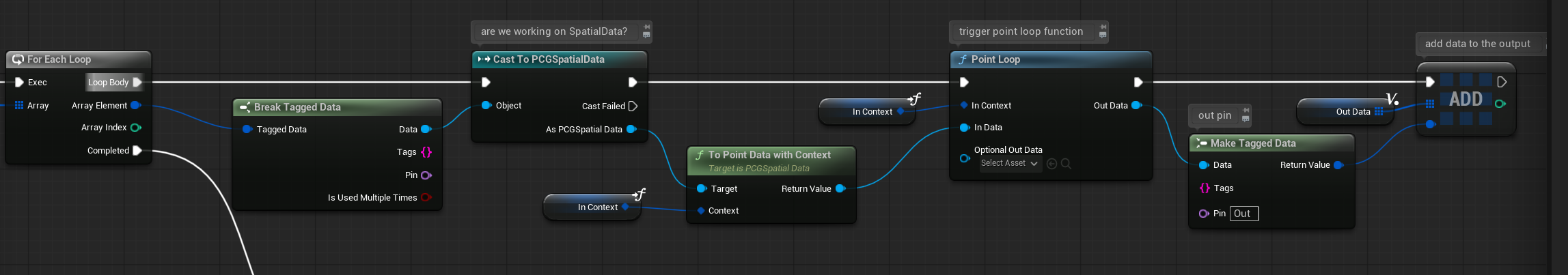The width and height of the screenshot is (1568, 275).
Task: Click the Cast Failed exec pin
Action: tap(633, 106)
